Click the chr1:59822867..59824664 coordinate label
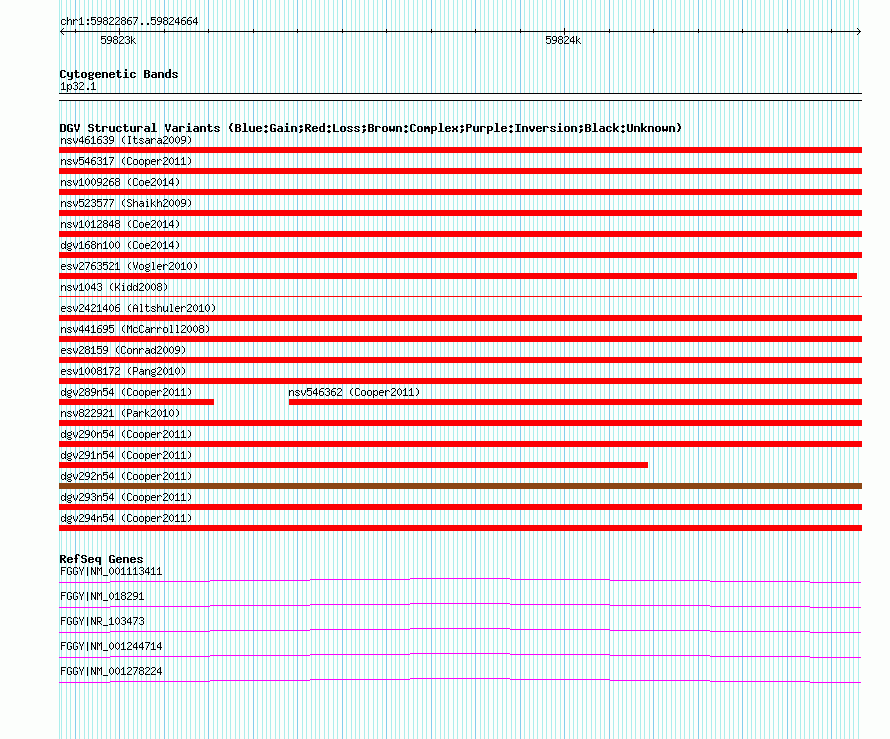Viewport: 890px width, 739px height. 129,22
